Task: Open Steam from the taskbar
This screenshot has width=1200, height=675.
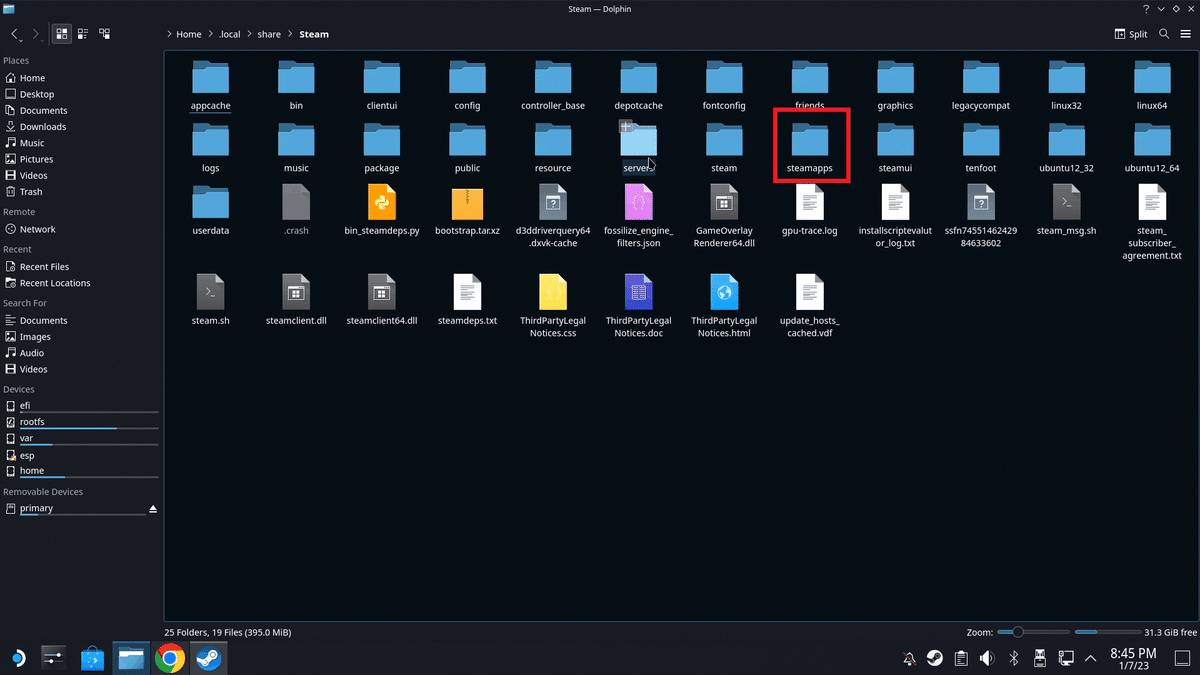Action: pos(209,657)
